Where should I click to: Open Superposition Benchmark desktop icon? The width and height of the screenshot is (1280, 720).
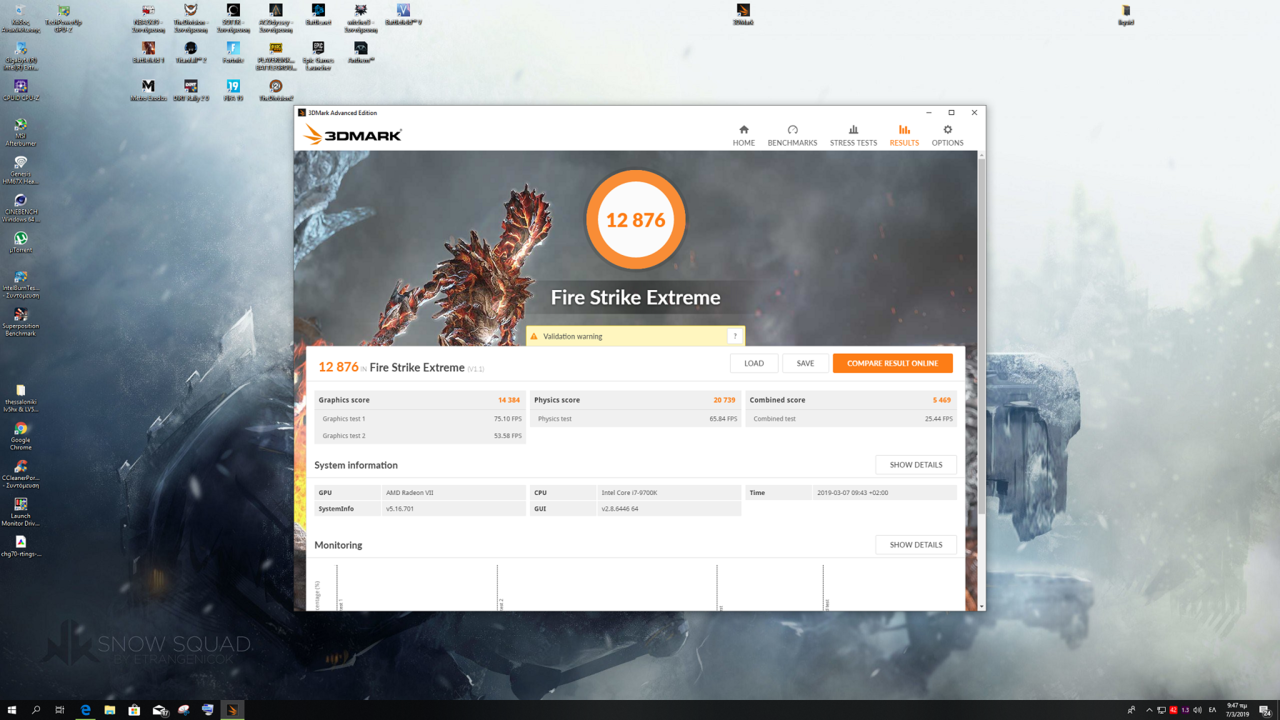(20, 322)
